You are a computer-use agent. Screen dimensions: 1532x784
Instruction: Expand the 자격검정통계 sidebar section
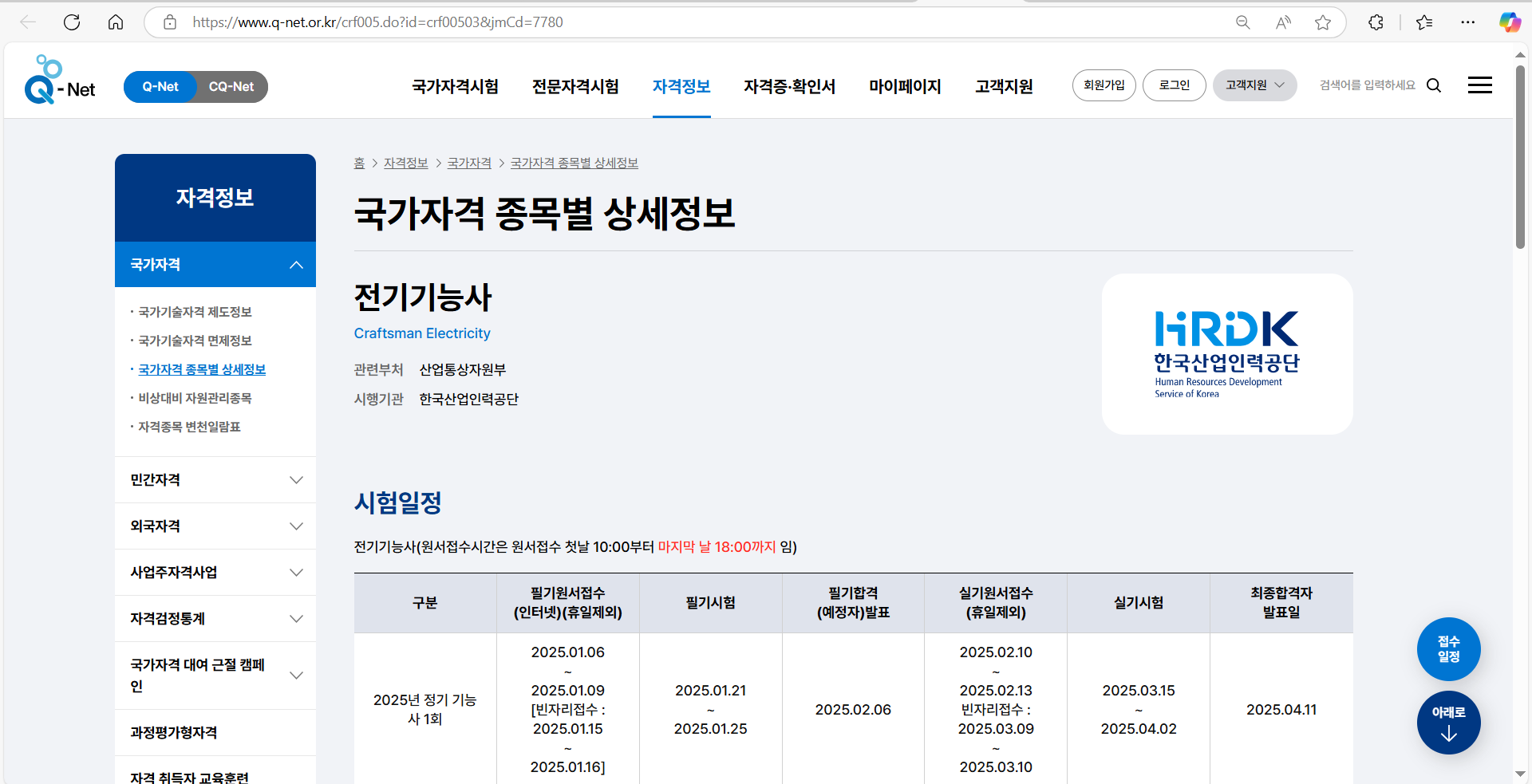[215, 619]
